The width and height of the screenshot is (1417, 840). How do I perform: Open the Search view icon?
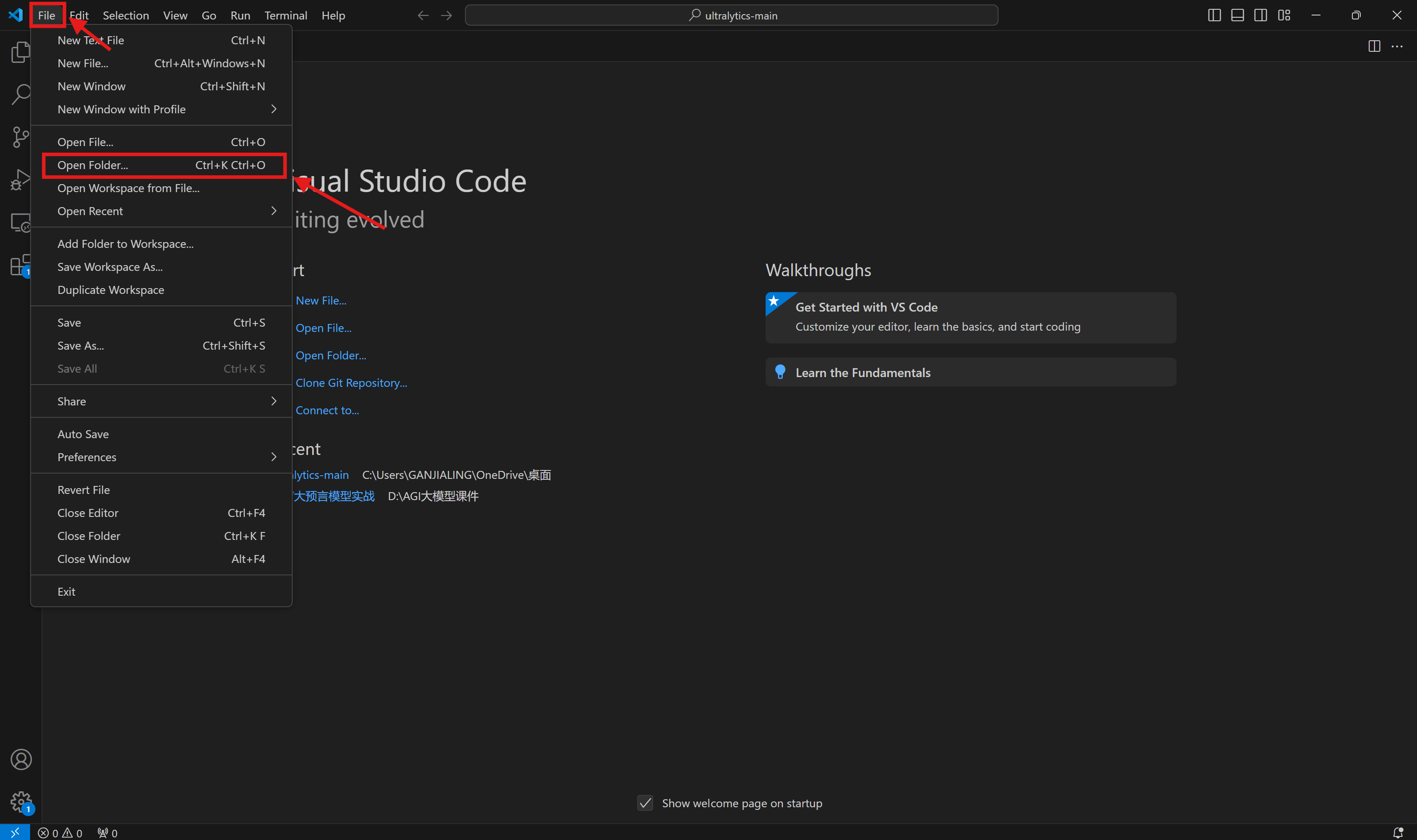(20, 95)
